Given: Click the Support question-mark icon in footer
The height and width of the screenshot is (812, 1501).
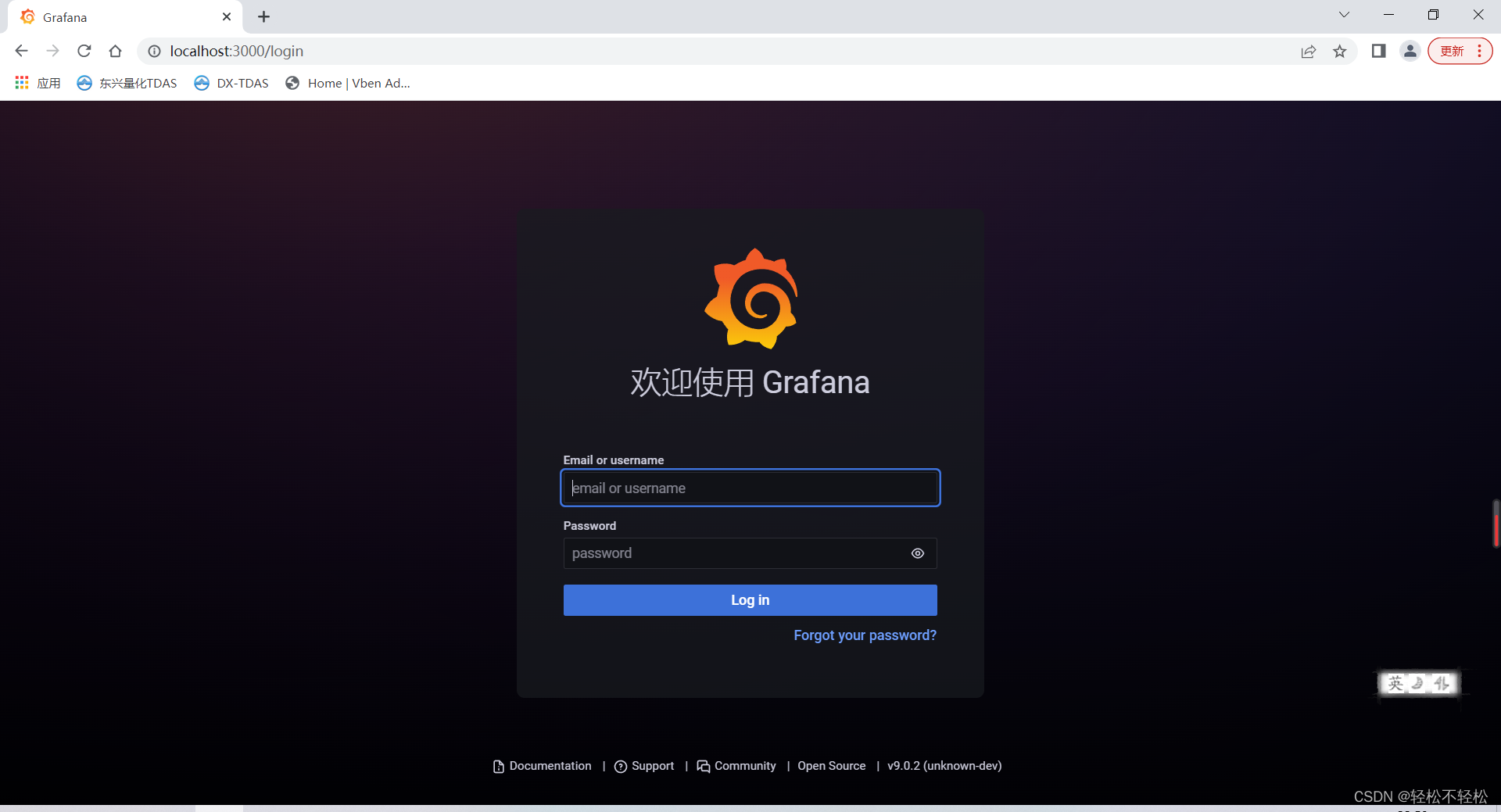Looking at the screenshot, I should (621, 767).
